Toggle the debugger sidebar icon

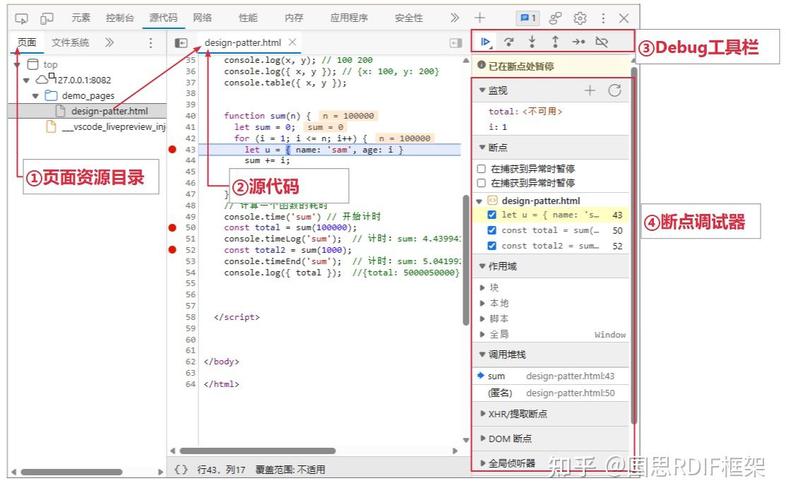tap(456, 43)
